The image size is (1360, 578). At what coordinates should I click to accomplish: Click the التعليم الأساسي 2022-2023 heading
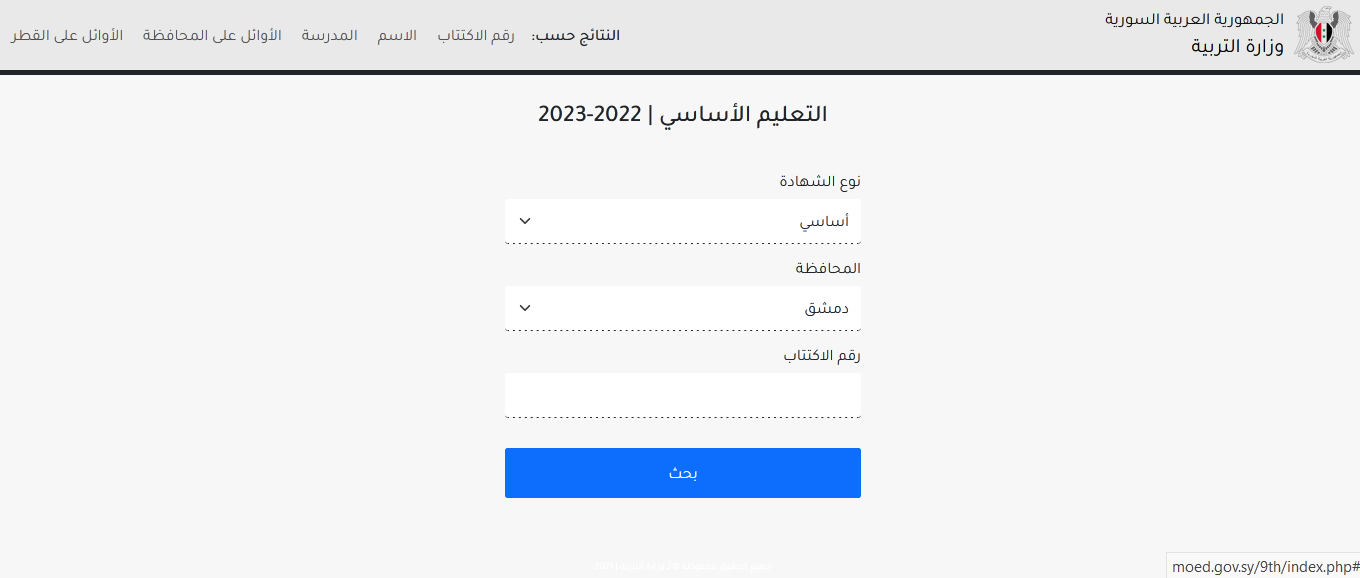[x=682, y=114]
